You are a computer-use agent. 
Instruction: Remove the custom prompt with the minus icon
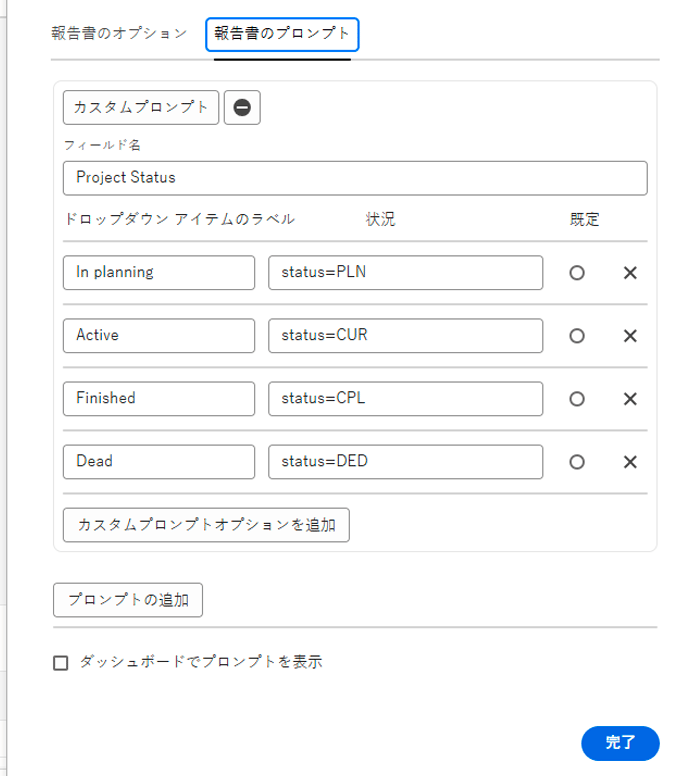click(242, 108)
